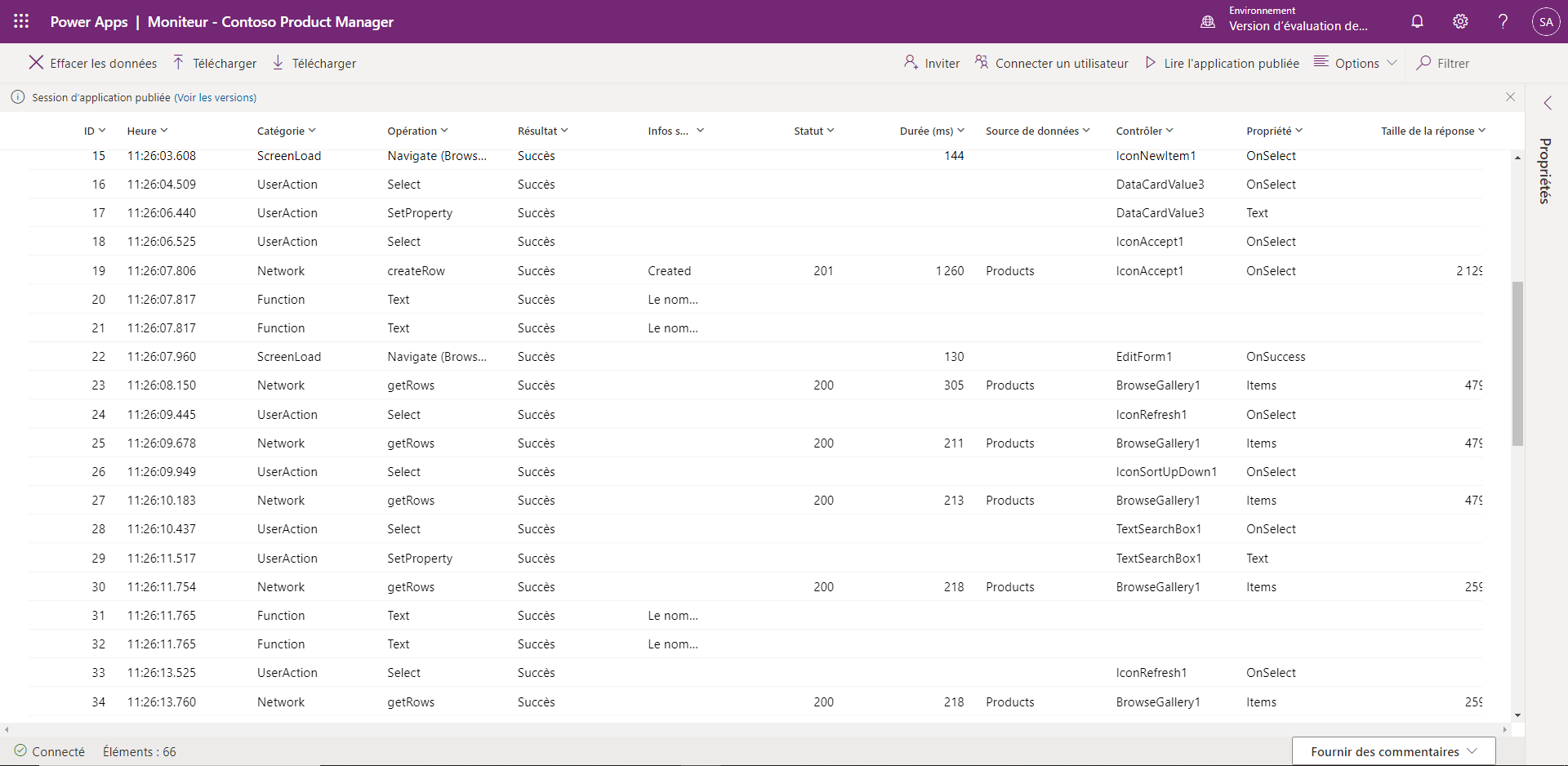
Task: Click the timestamp 11:26:13.760
Action: 162,702
